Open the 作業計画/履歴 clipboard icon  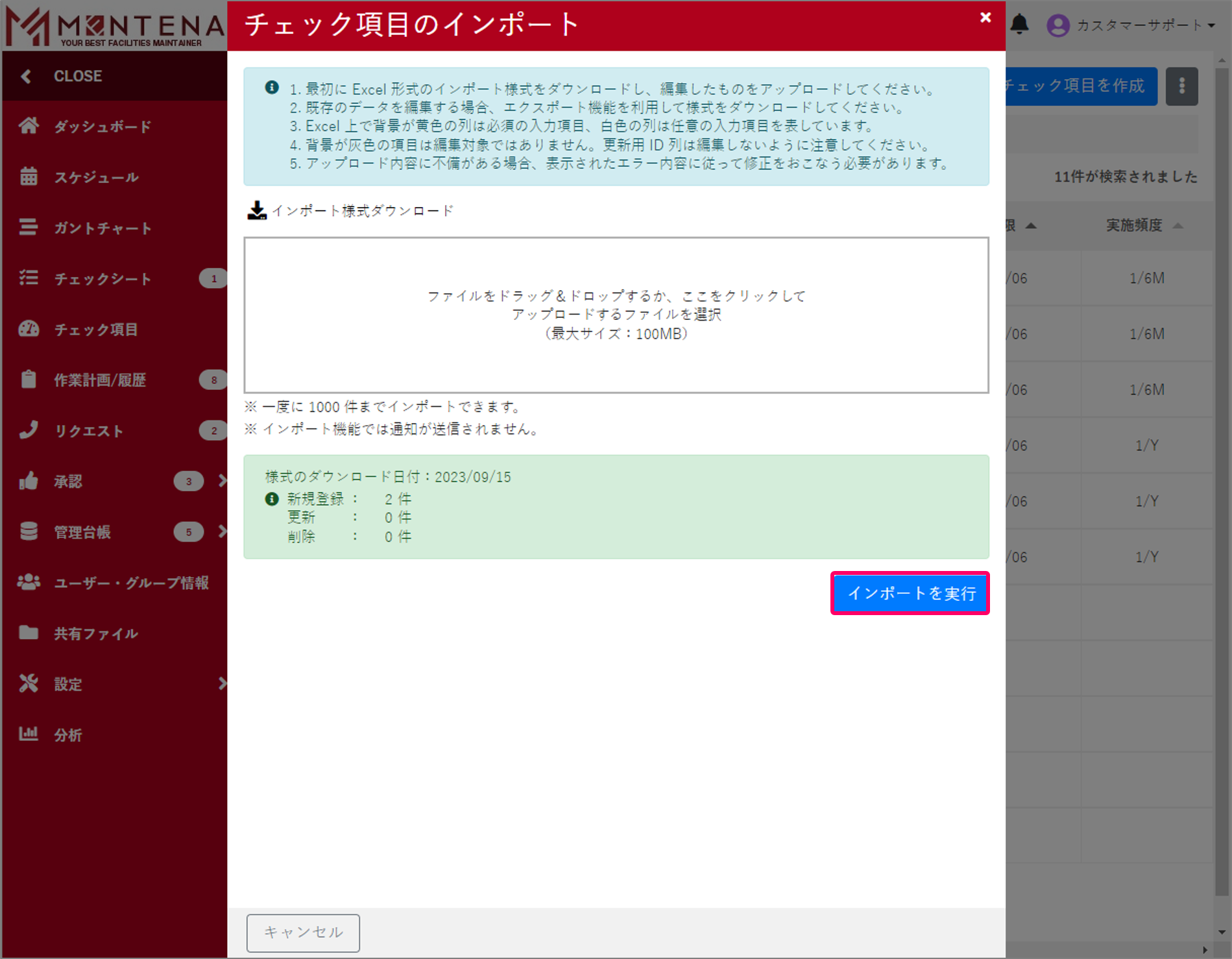29,380
